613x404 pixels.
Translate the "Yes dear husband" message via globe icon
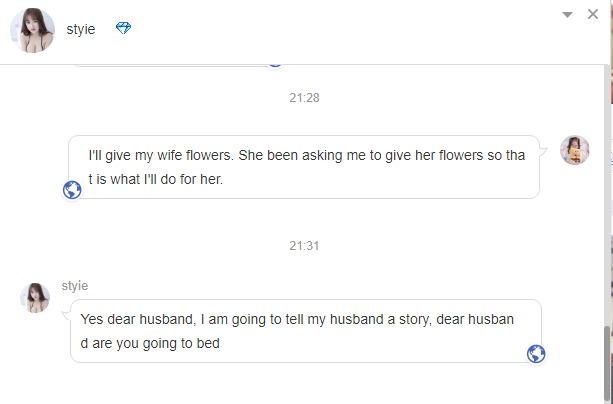(536, 353)
